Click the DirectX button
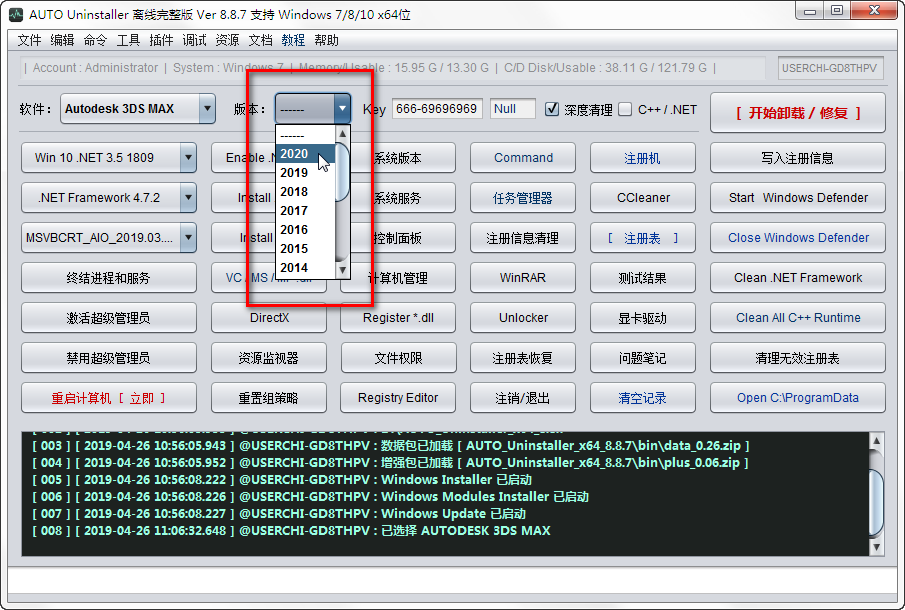This screenshot has width=905, height=610. 269,317
